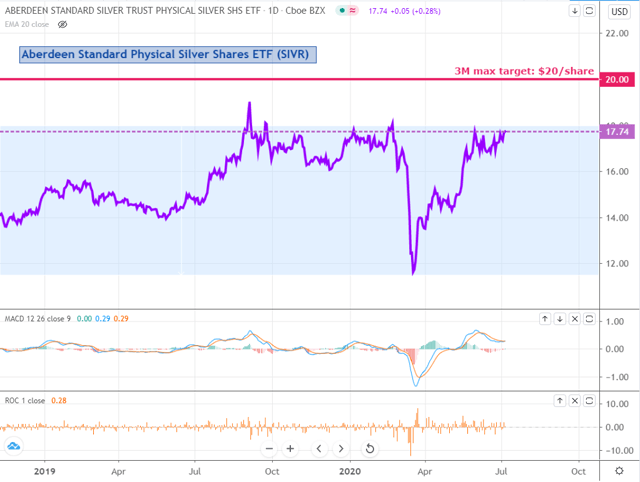The image size is (640, 482).
Task: Click the ROC value 0.28
Action: (x=59, y=401)
